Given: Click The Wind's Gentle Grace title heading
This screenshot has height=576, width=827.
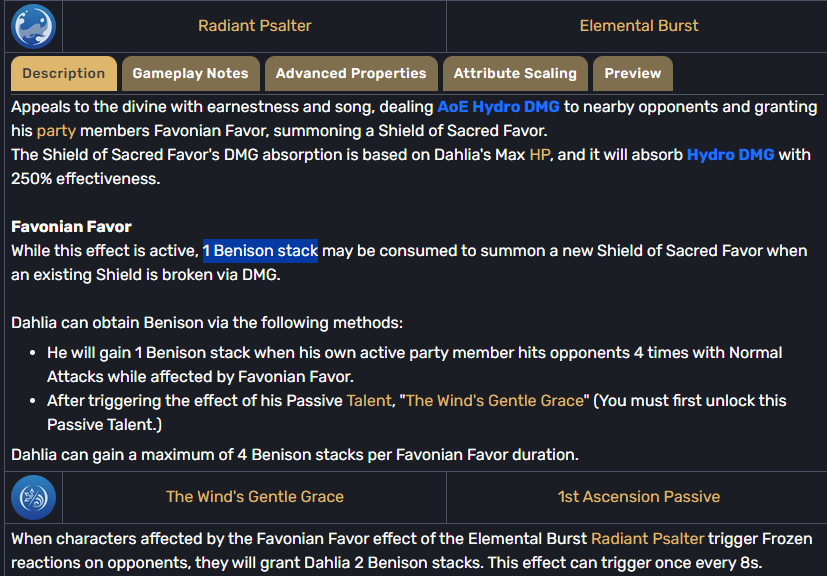Looking at the screenshot, I should 254,497.
